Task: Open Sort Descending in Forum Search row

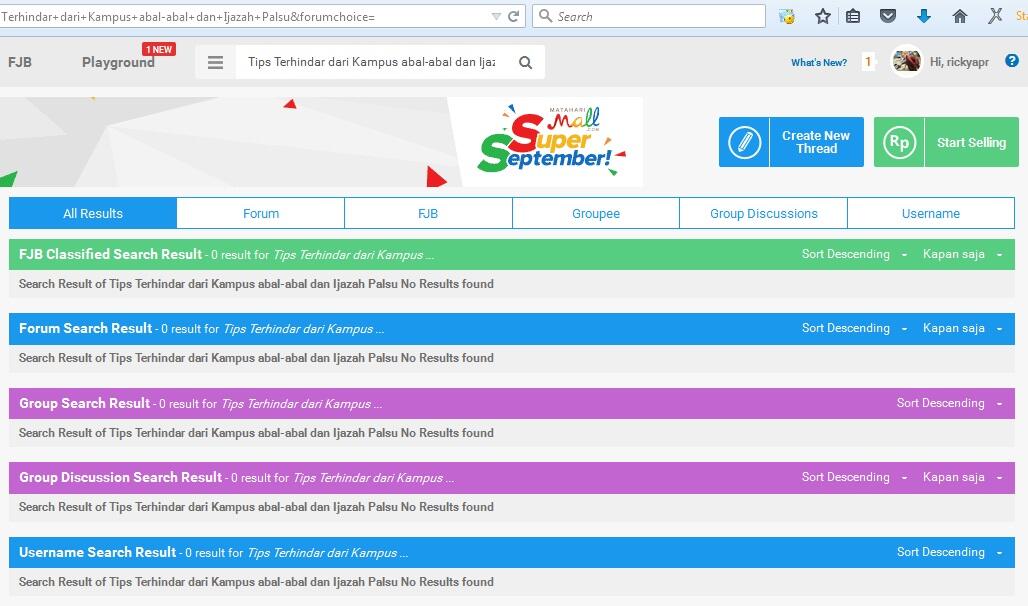Action: click(x=854, y=328)
